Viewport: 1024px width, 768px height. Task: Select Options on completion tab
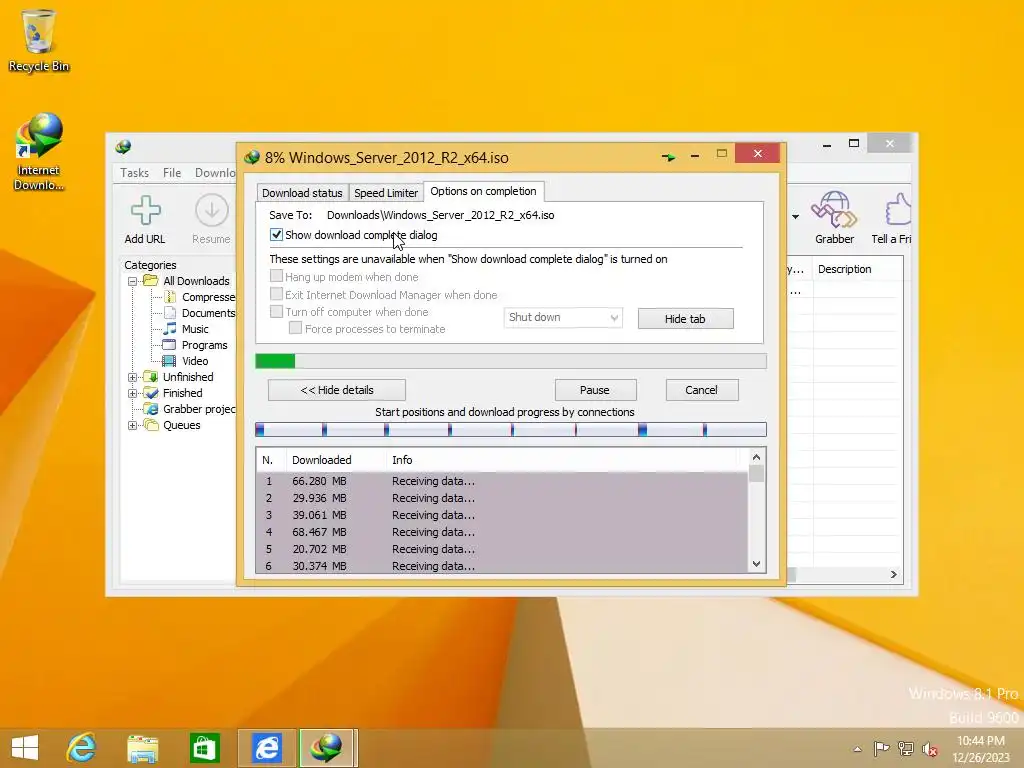483,191
